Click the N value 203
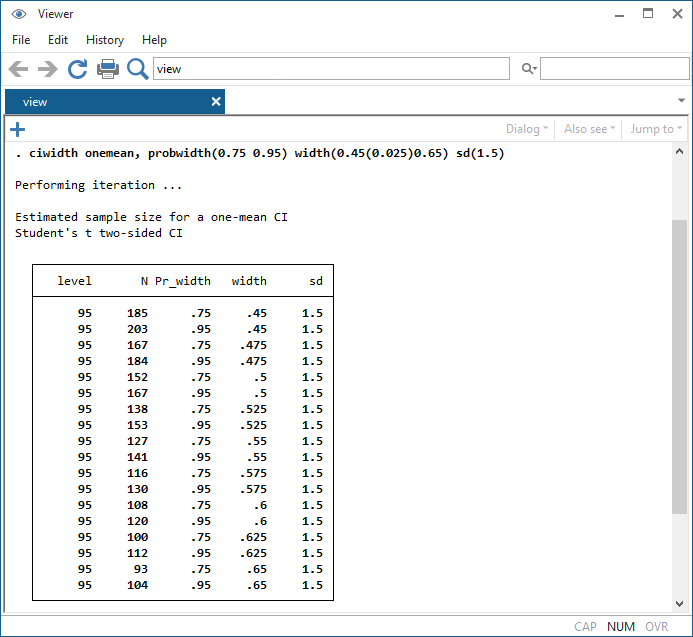This screenshot has width=693, height=637. click(x=137, y=329)
